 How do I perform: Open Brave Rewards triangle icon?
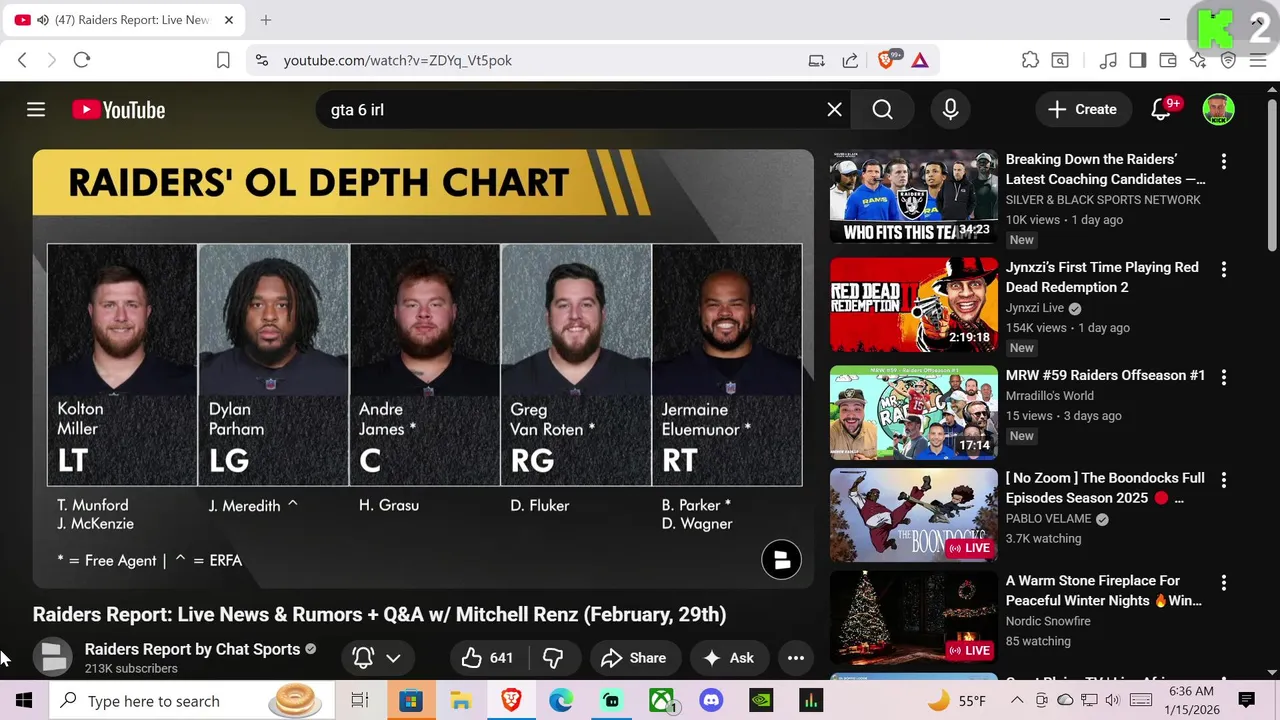pos(920,60)
